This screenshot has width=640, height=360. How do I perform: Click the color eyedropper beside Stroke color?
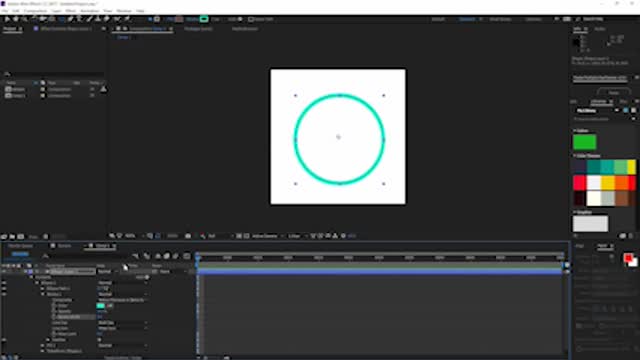(110, 306)
